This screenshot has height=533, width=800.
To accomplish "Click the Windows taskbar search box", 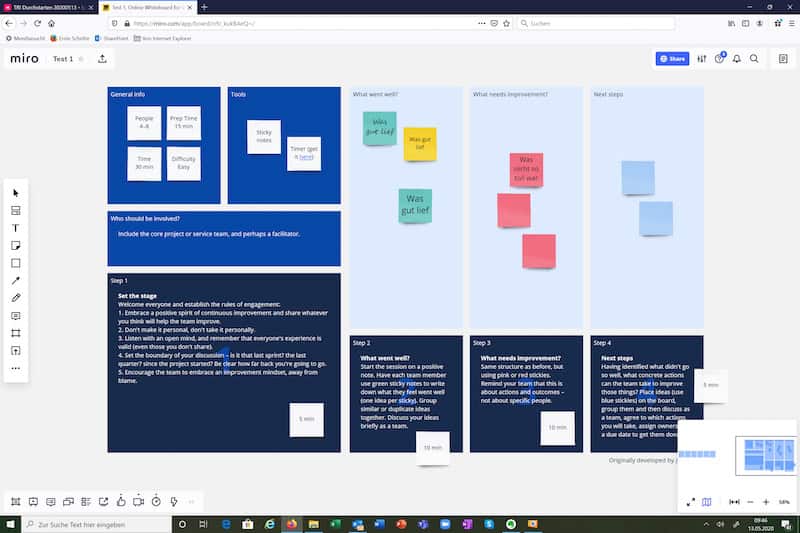I will pos(97,524).
